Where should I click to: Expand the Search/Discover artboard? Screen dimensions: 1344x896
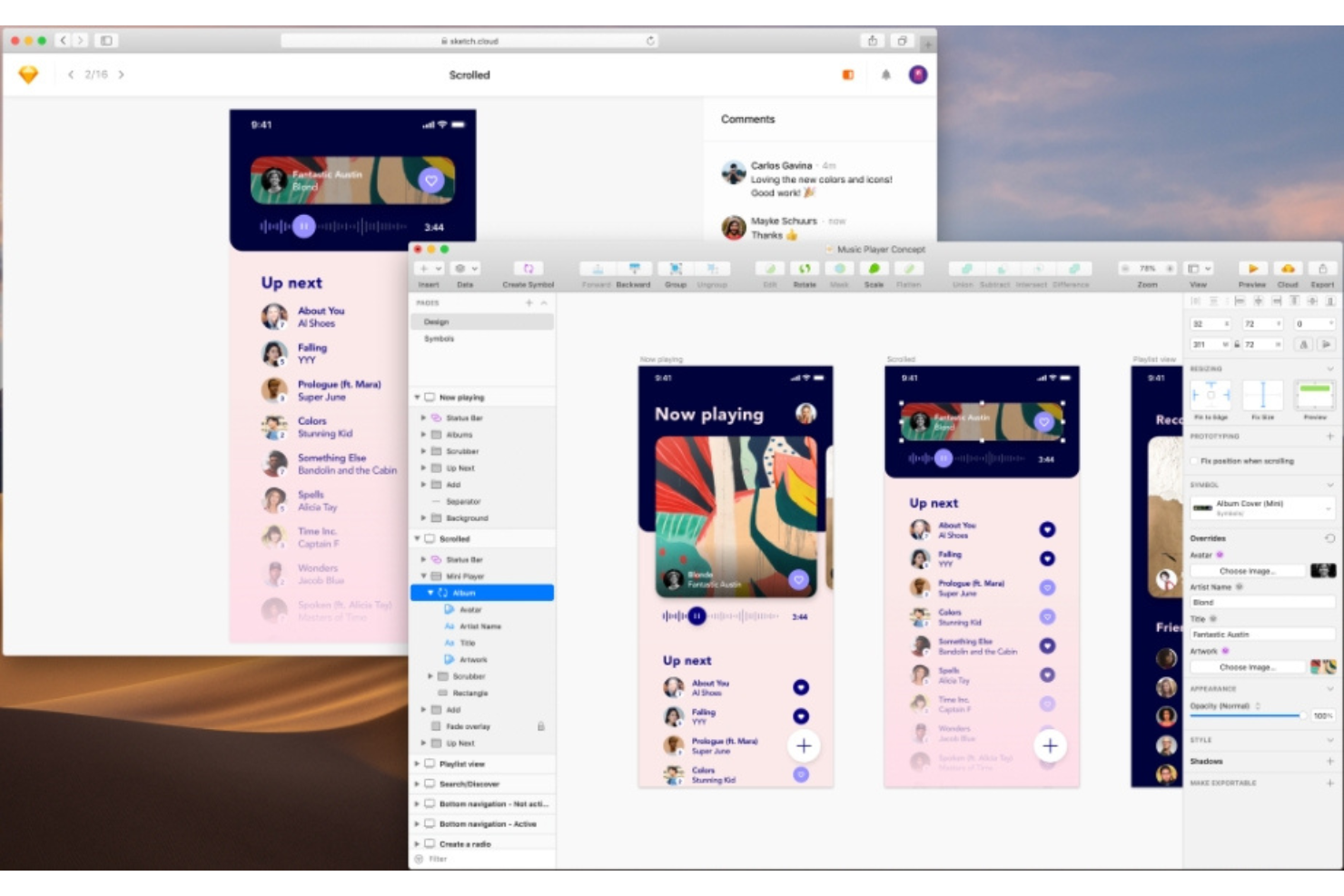(x=418, y=784)
